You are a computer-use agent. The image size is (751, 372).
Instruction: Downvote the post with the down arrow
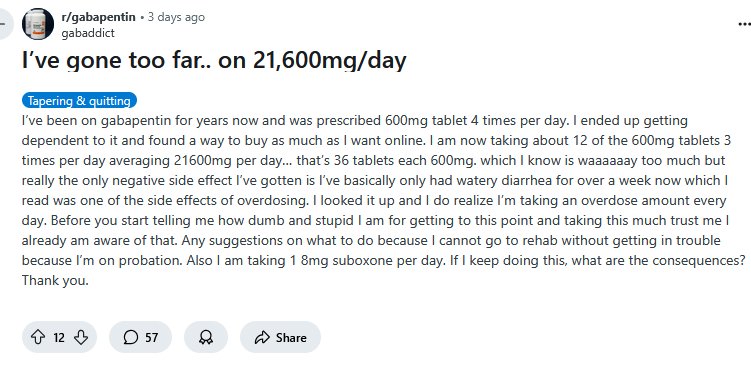tap(81, 338)
